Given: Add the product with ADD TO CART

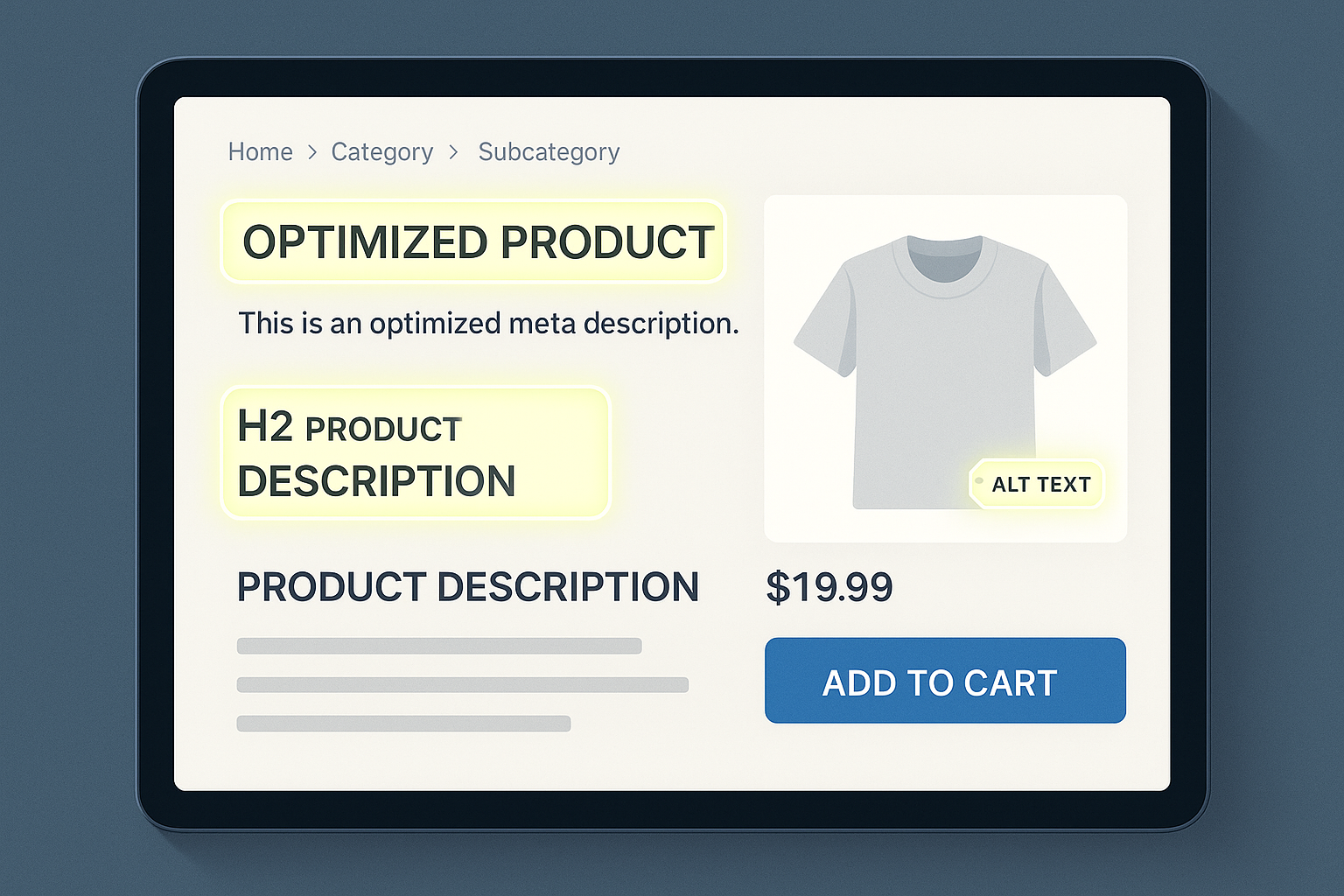Looking at the screenshot, I should (945, 681).
